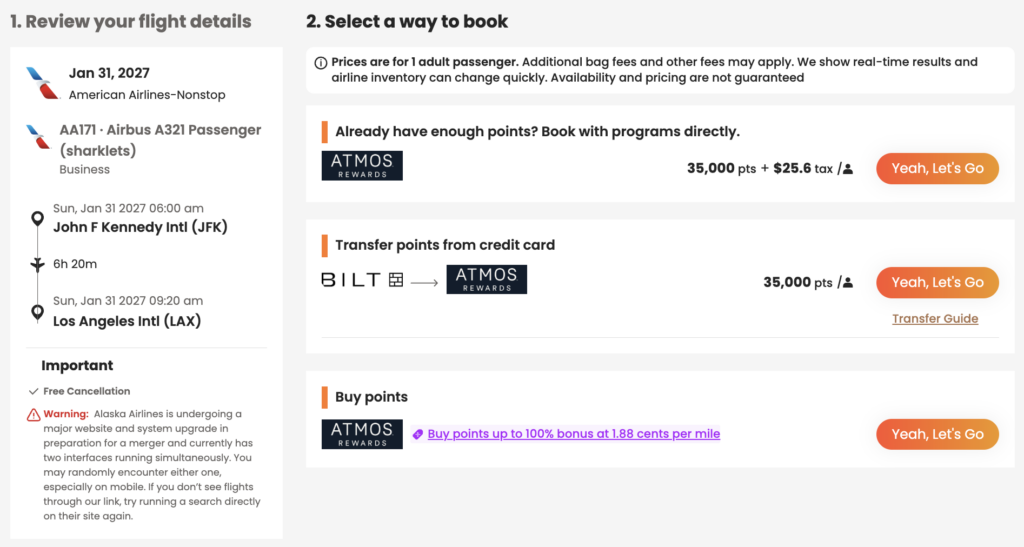
Task: Choose Yeah, Let's Go for direct program booking
Action: click(937, 168)
